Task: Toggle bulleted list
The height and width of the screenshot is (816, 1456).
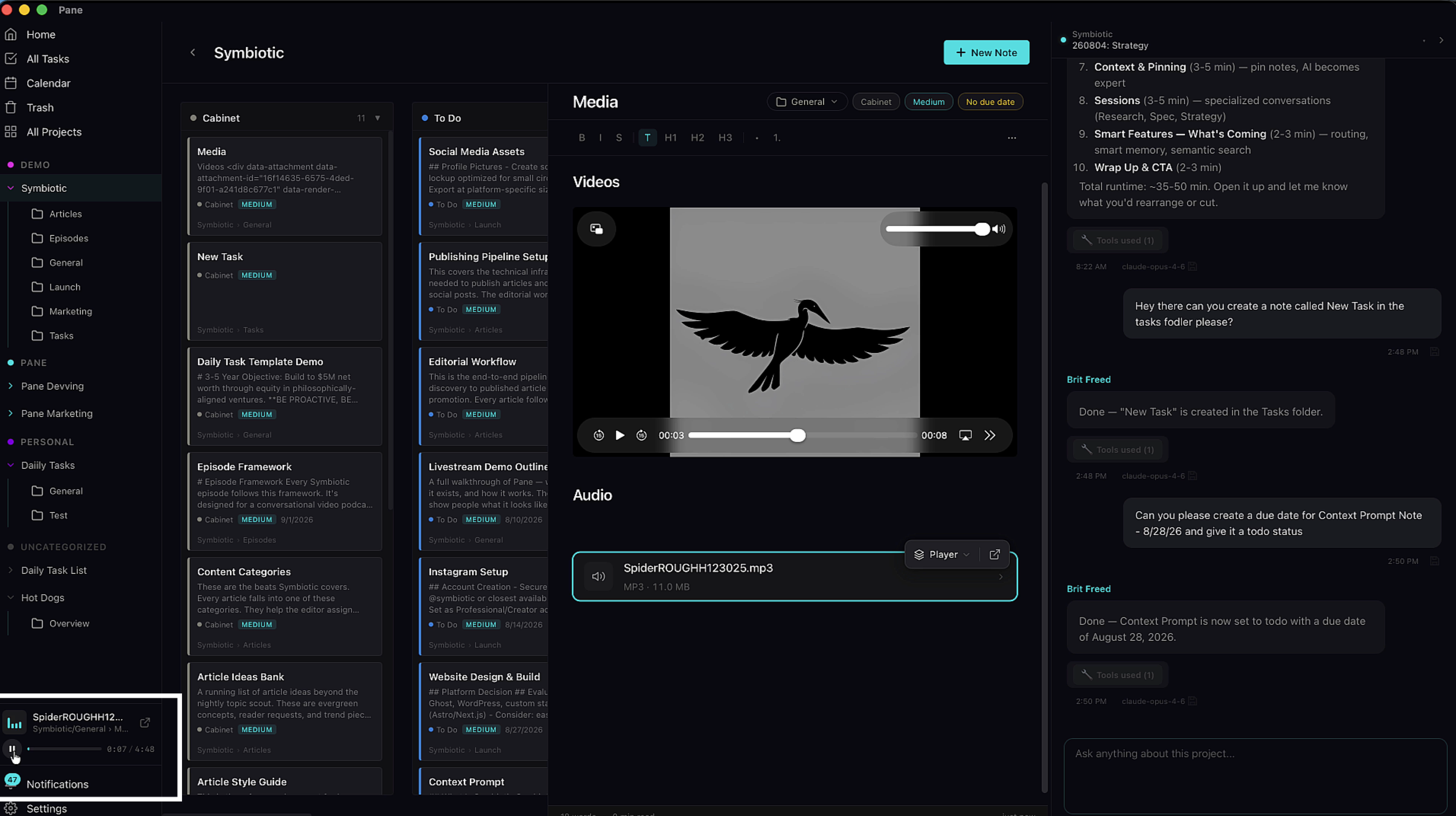Action: click(757, 137)
